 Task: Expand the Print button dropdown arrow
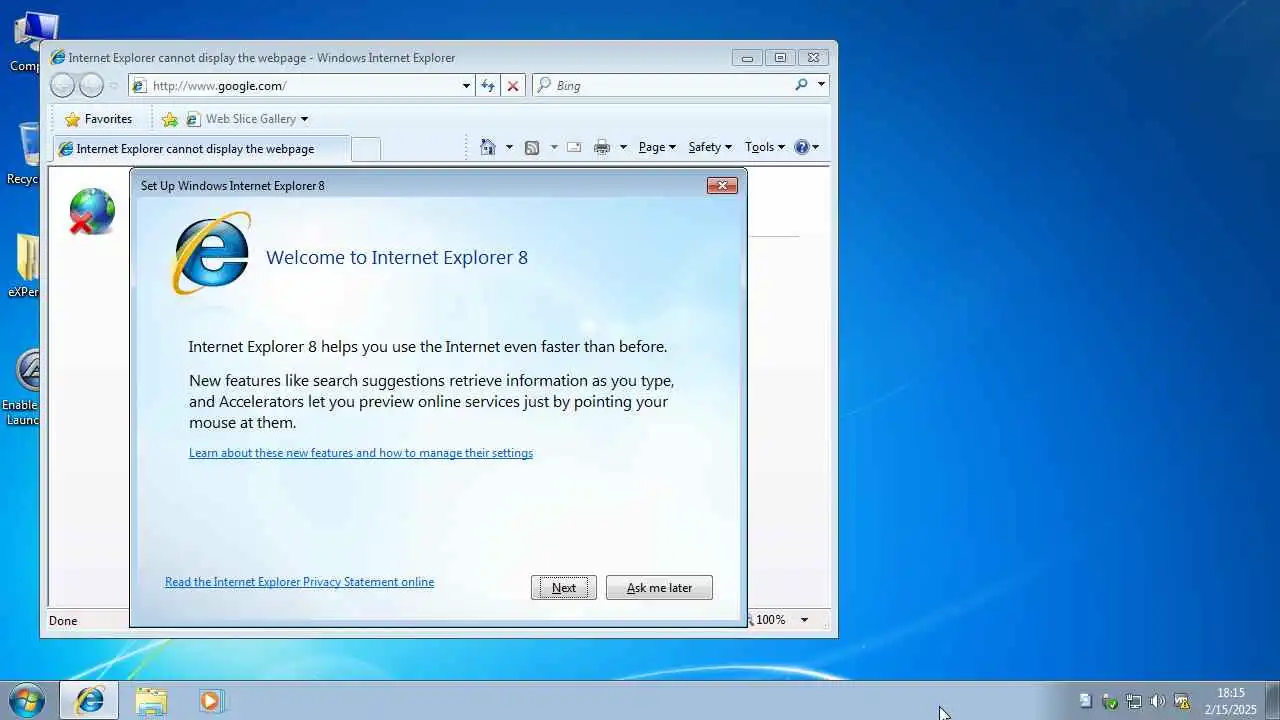(623, 147)
